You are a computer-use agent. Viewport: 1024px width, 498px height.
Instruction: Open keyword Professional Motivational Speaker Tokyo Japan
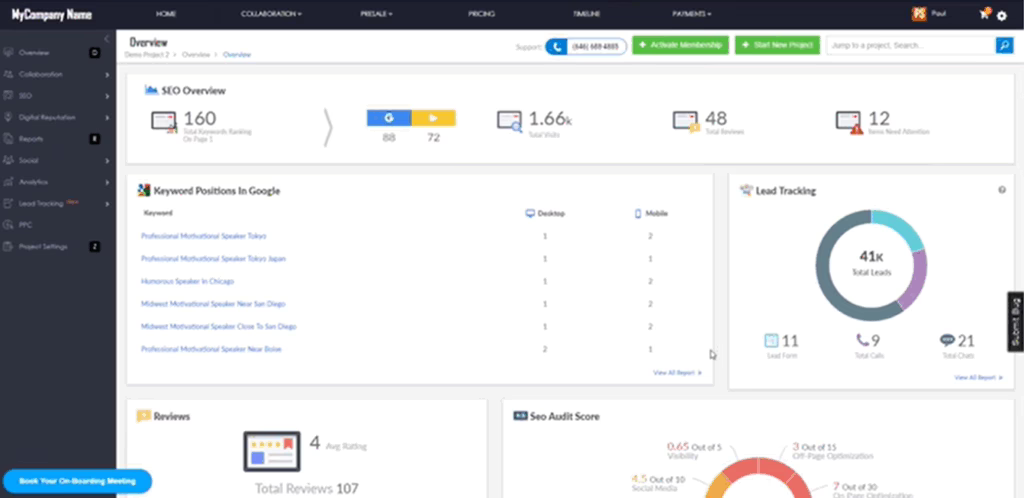pos(214,258)
